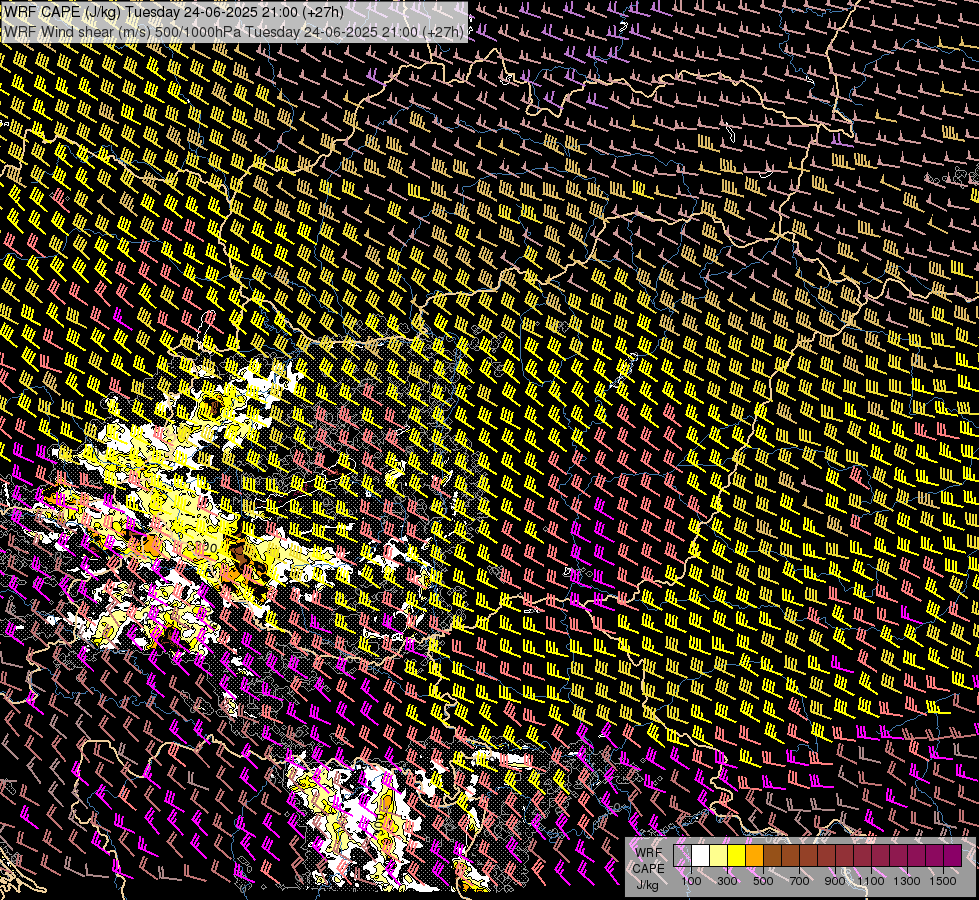Click the '700' legend value label
The width and height of the screenshot is (979, 900).
point(799,881)
